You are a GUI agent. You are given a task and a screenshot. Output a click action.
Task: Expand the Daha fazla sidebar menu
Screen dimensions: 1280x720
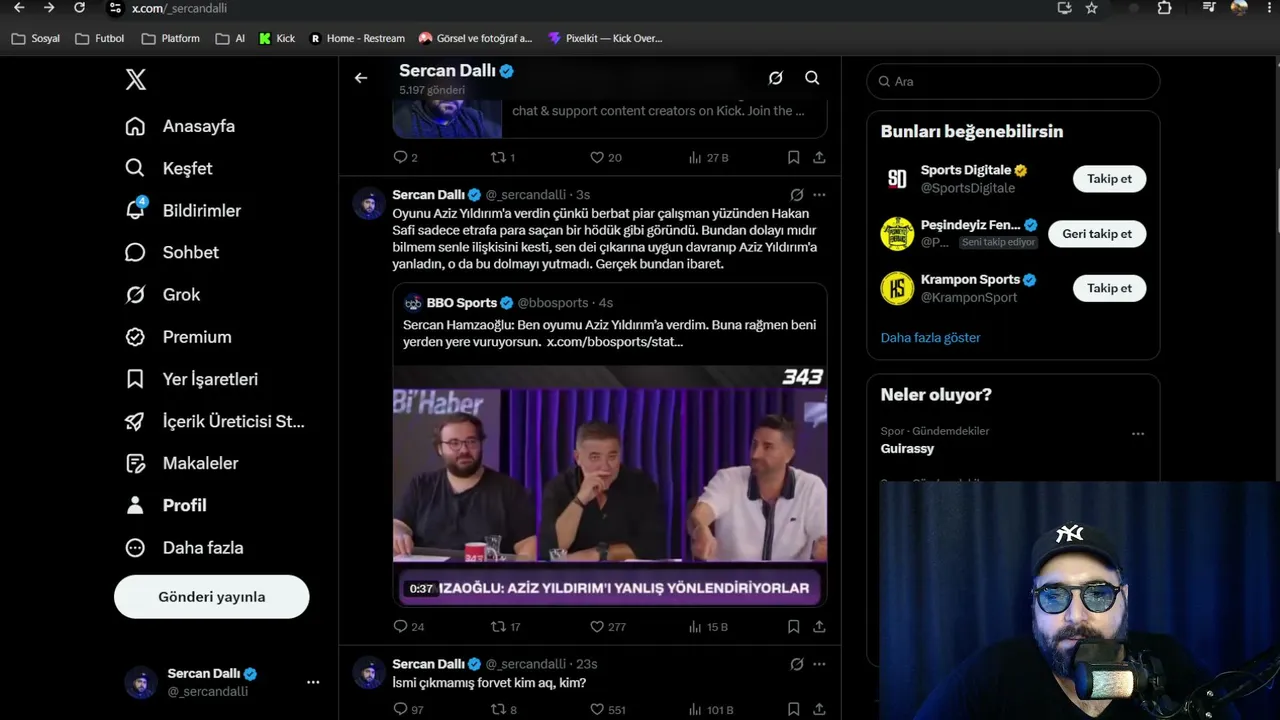click(185, 548)
